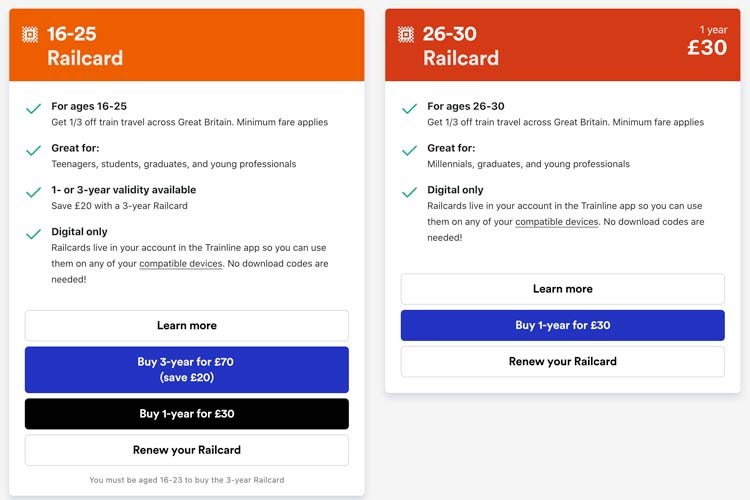Viewport: 750px width, 500px height.
Task: Open Learn more for 16-25 Railcard
Action: (187, 325)
